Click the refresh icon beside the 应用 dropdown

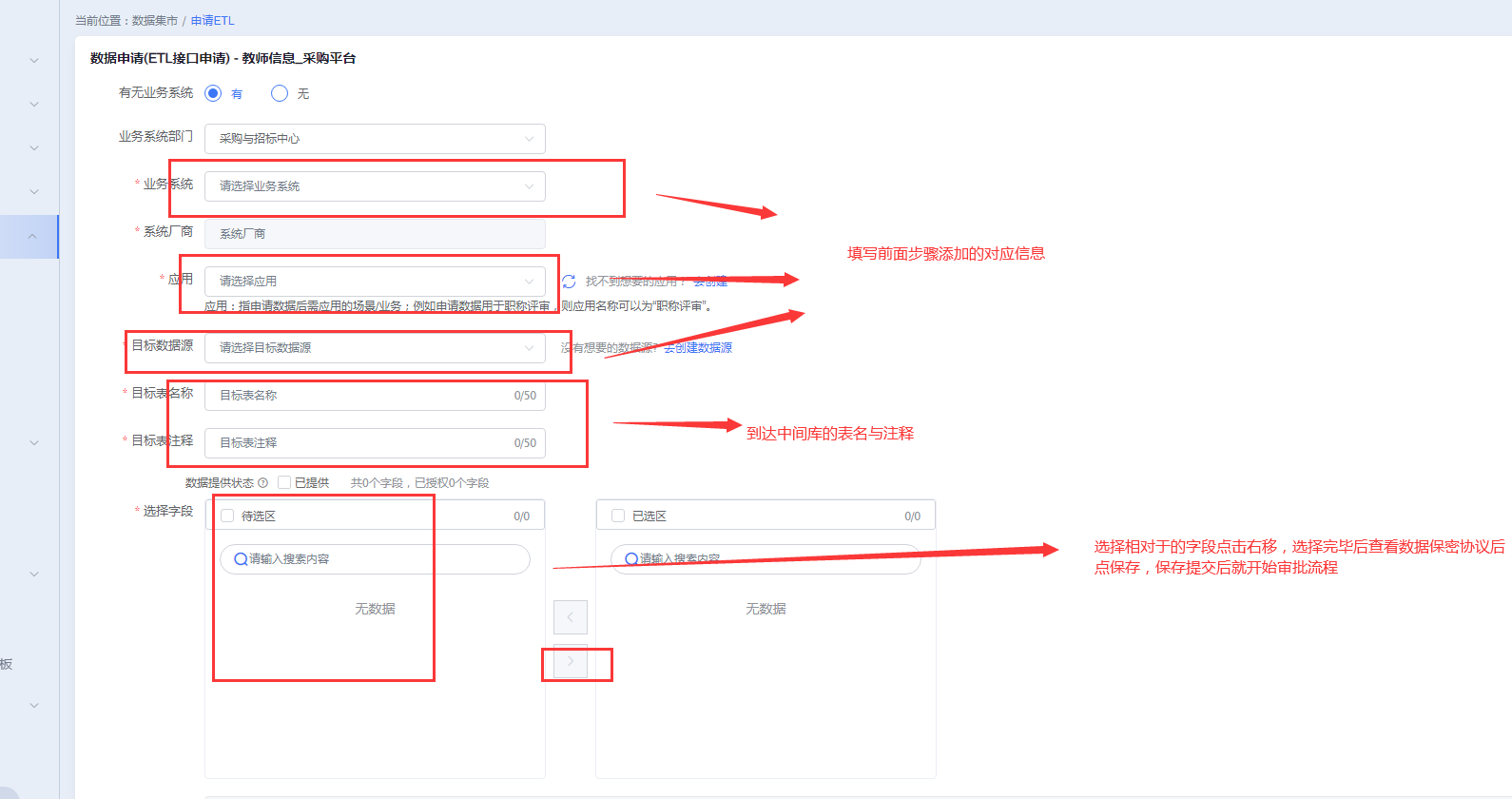coord(569,282)
